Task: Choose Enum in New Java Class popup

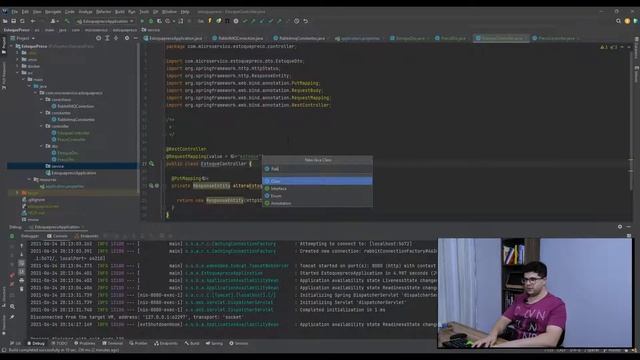Action: (317, 196)
